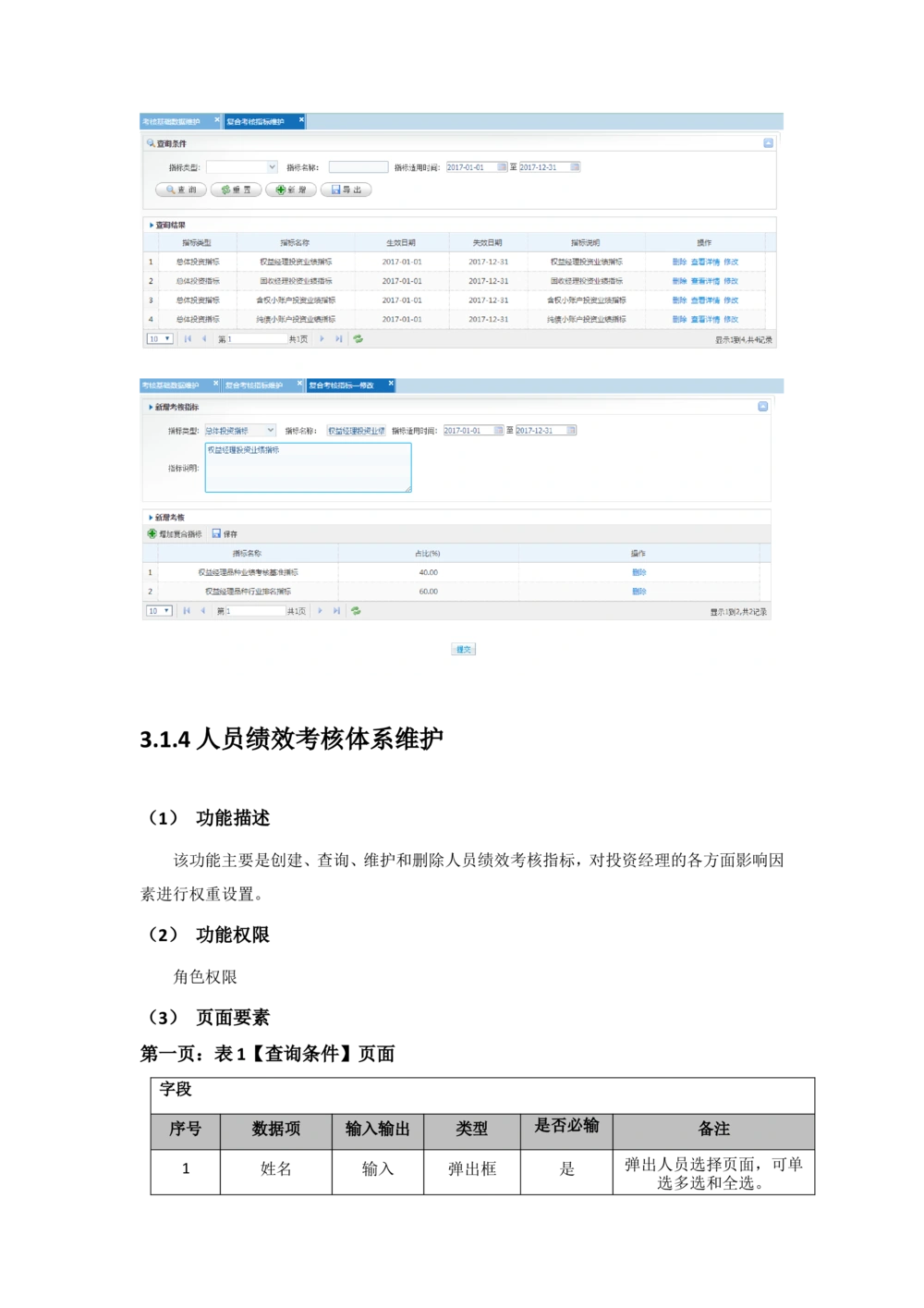Viewport: 924px width, 1308px height.
Task: Click the 查询 search button
Action: [181, 189]
